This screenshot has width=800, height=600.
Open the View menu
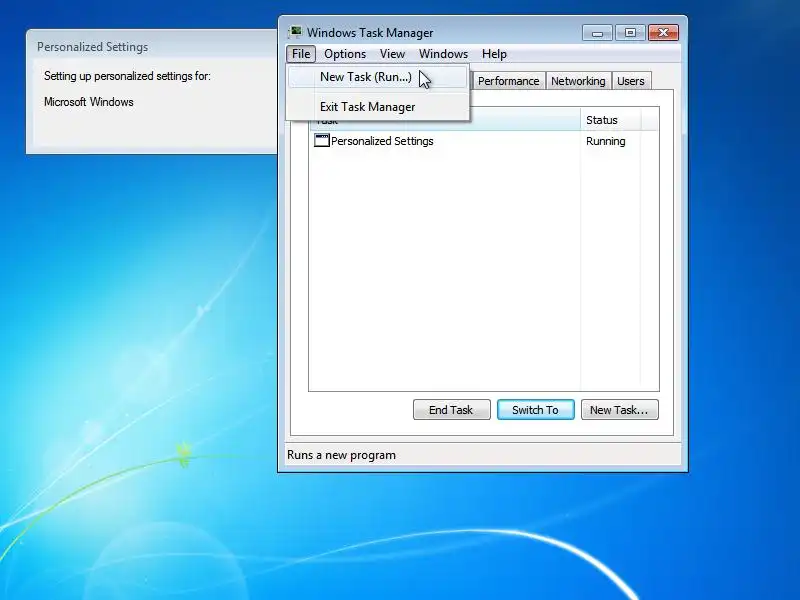coord(392,54)
